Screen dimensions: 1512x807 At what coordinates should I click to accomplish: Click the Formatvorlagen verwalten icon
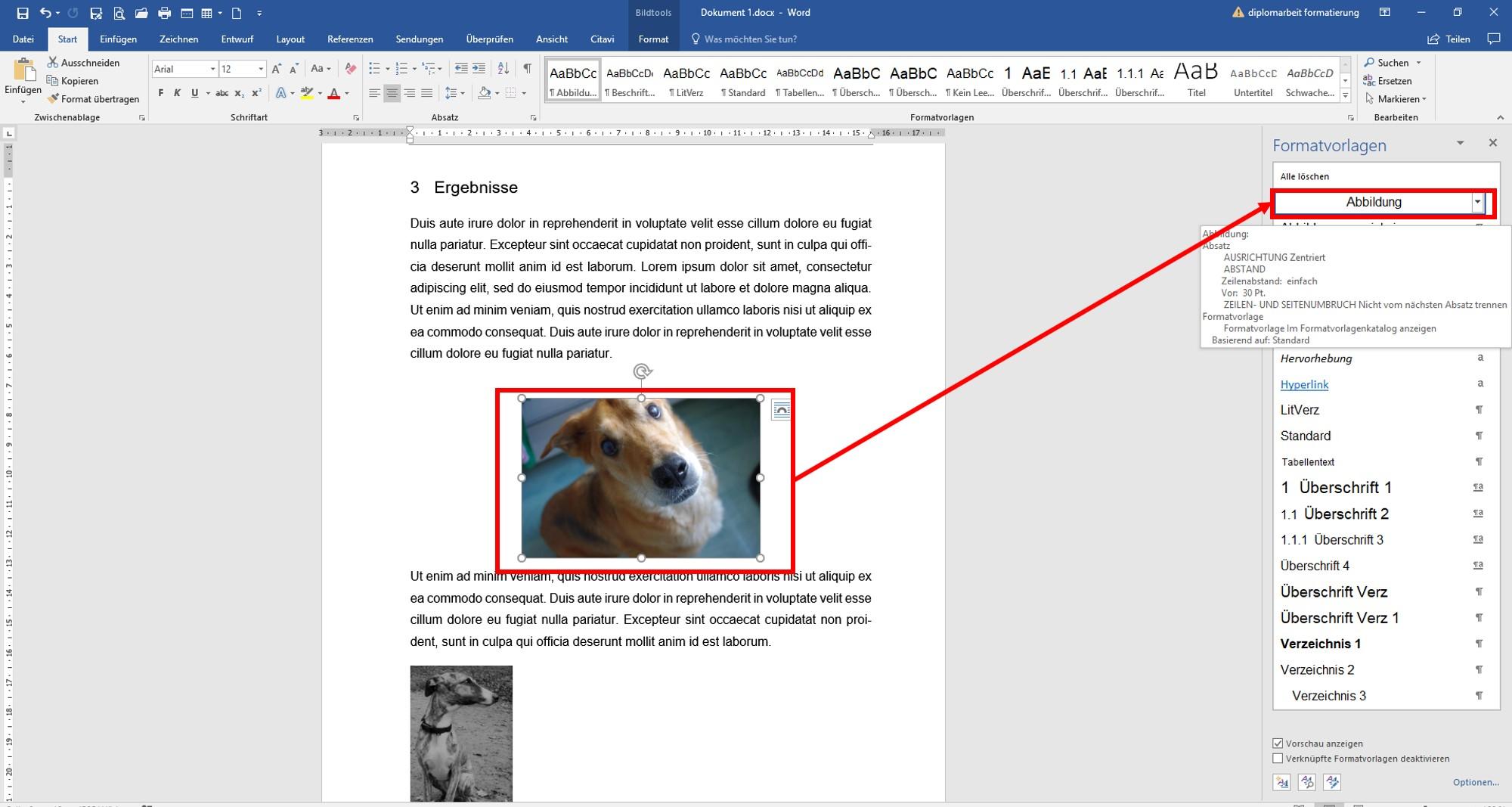pos(1332,783)
